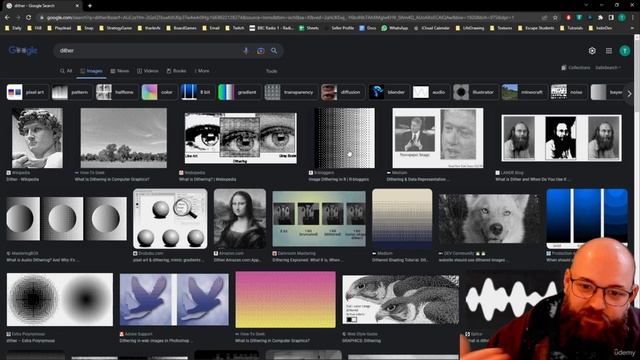Open the red extension icon in toolbar

click(568, 18)
